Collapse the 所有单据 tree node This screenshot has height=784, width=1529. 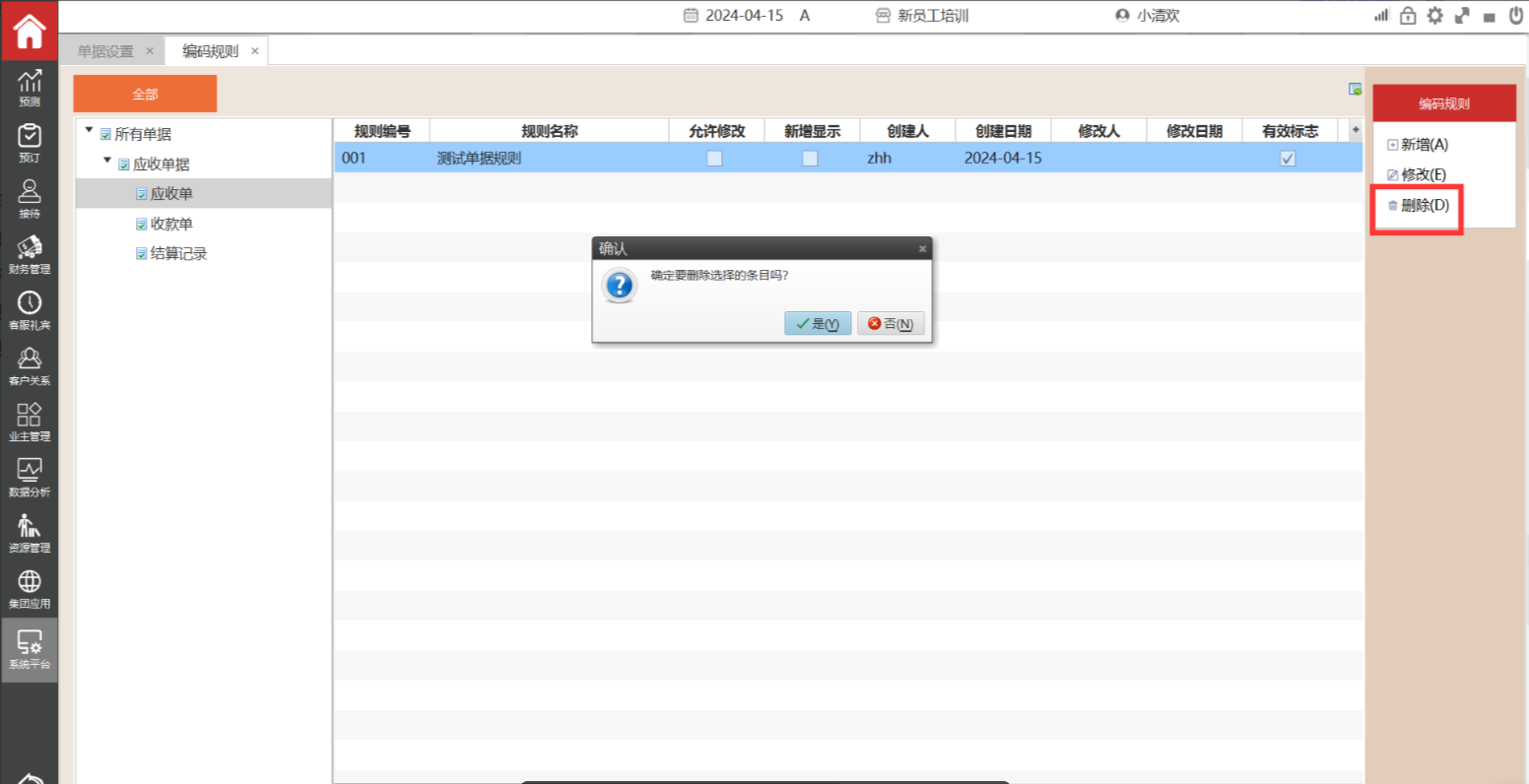pyautogui.click(x=90, y=130)
